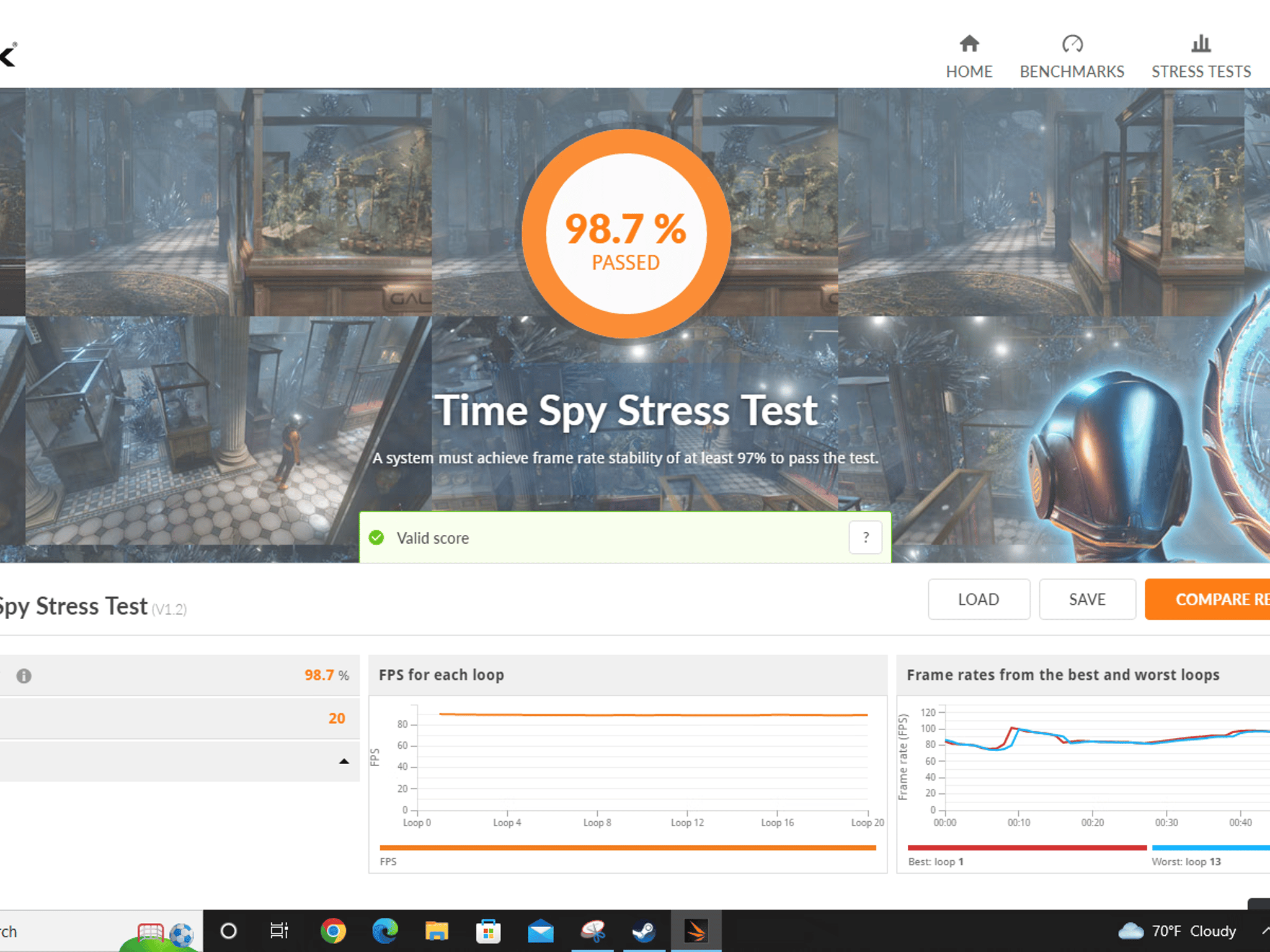Viewport: 1270px width, 952px height.
Task: Open the question mark help for Valid score
Action: [866, 537]
